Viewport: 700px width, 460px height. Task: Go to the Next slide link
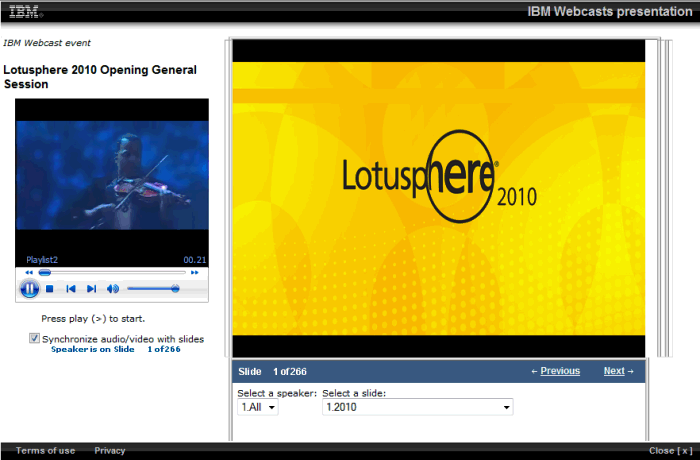(614, 371)
